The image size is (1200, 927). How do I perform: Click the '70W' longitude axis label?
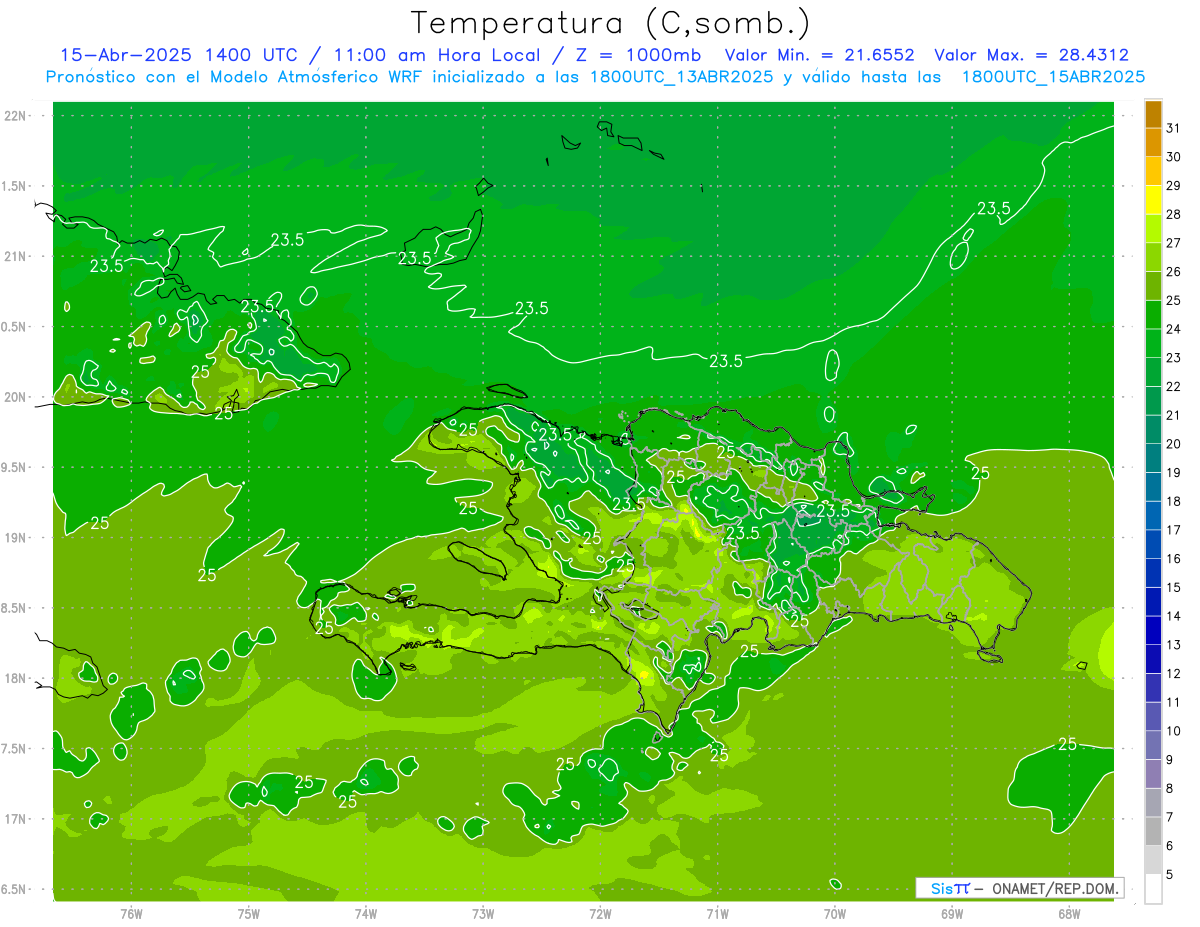(x=835, y=913)
